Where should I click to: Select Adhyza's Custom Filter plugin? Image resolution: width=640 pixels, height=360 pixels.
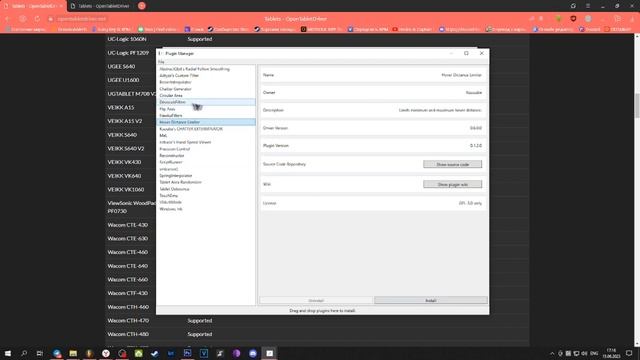click(x=206, y=76)
